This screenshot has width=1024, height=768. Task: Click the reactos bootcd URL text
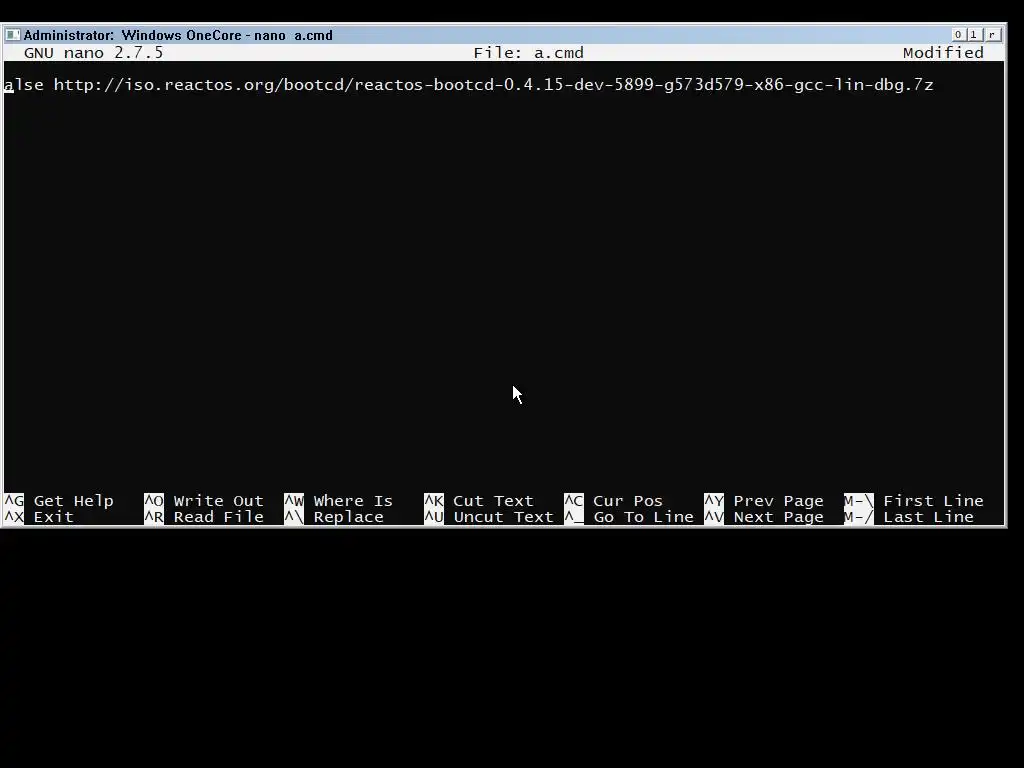[x=494, y=85]
